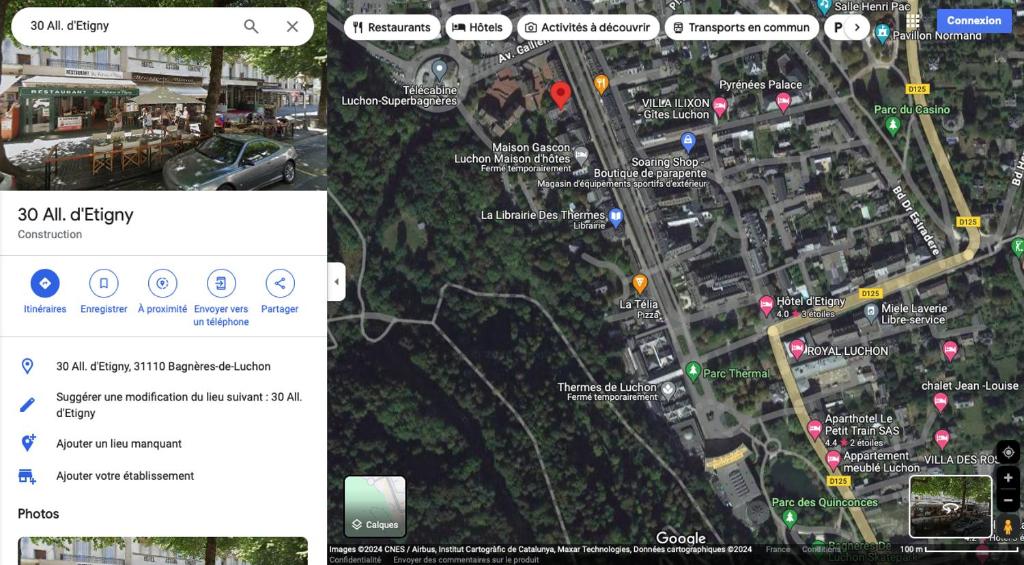Click the Photos section heading

point(39,513)
